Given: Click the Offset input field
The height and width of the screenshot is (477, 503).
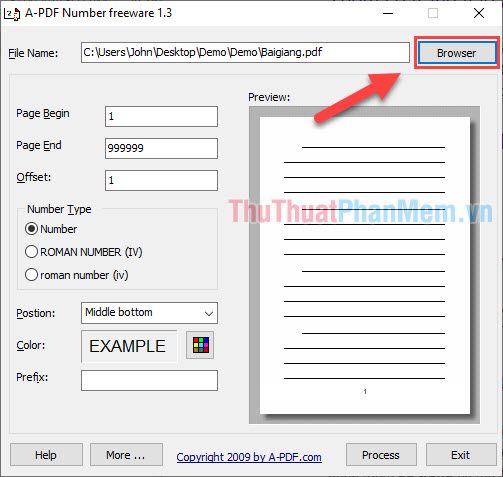Looking at the screenshot, I should coord(161,180).
